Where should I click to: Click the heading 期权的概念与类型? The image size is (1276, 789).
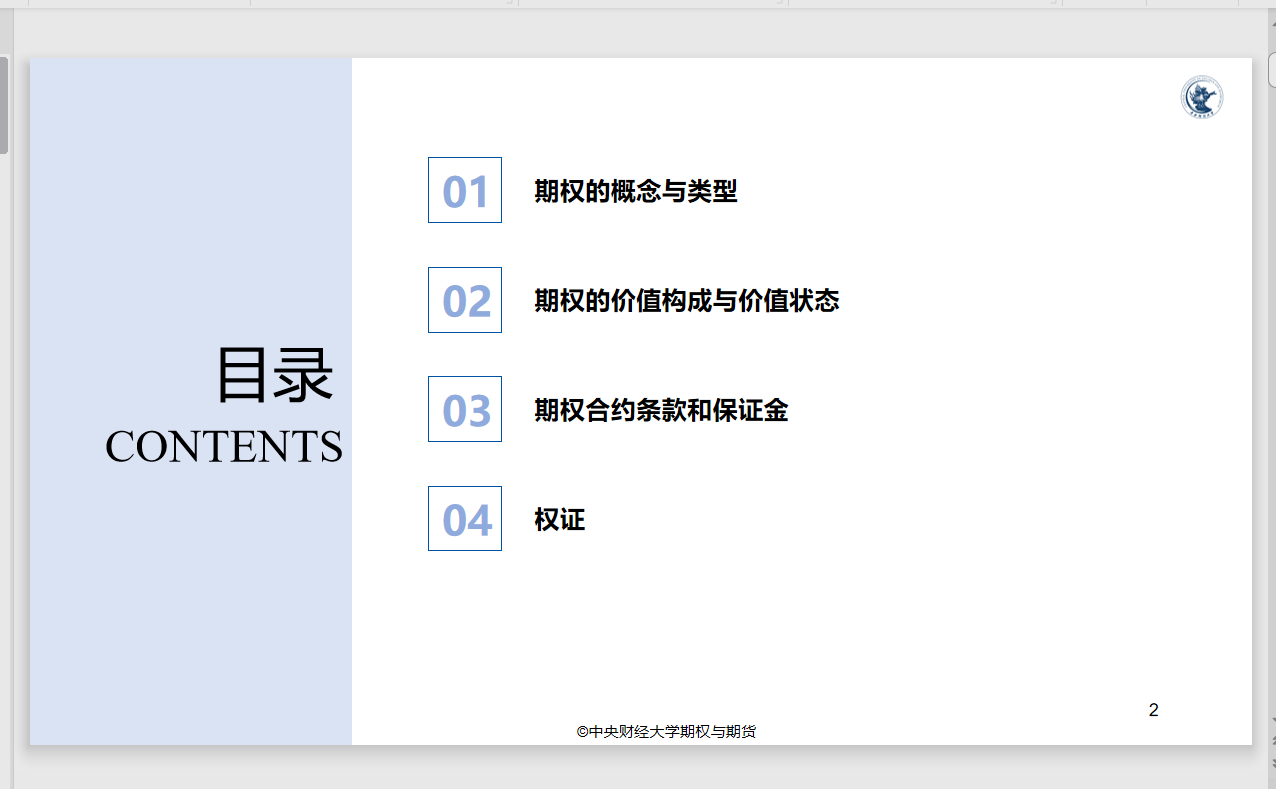tap(635, 191)
